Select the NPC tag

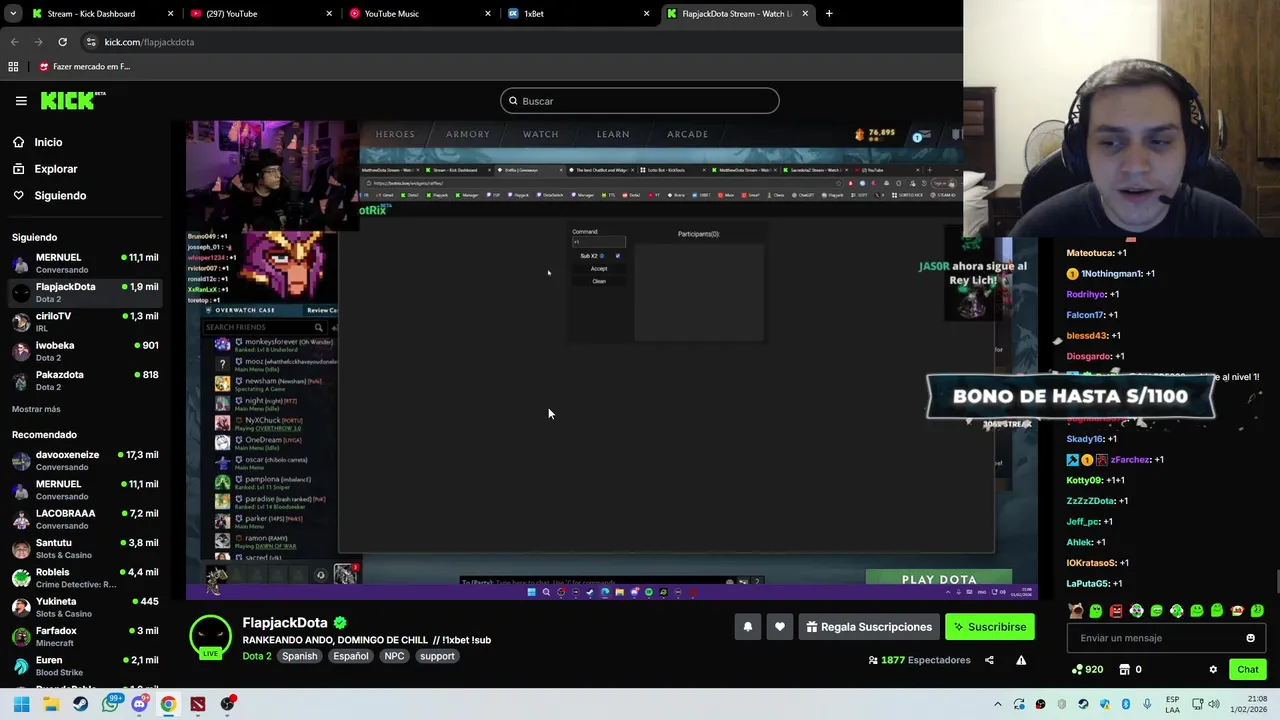click(394, 656)
